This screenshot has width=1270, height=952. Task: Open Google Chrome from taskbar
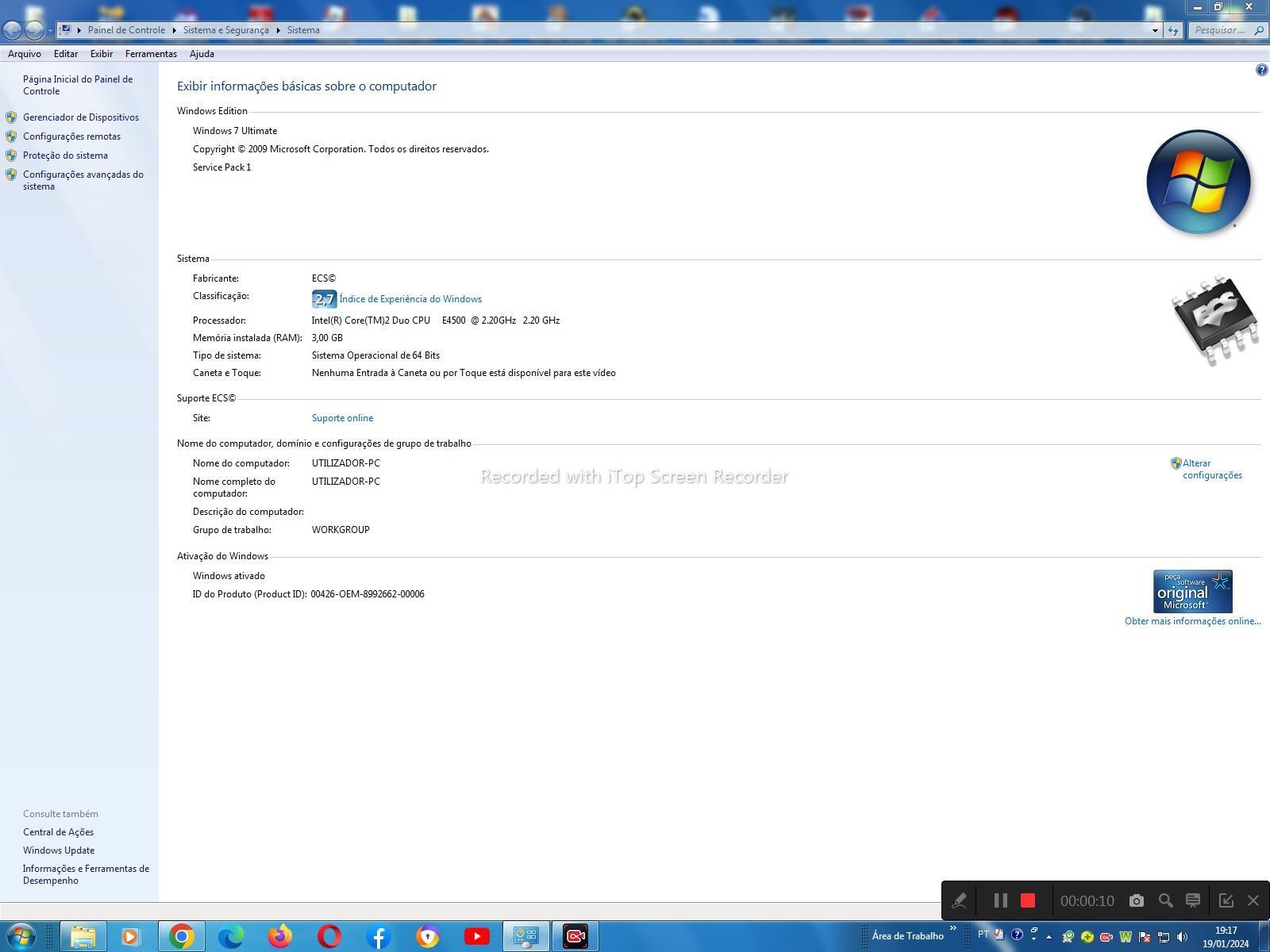(x=181, y=937)
